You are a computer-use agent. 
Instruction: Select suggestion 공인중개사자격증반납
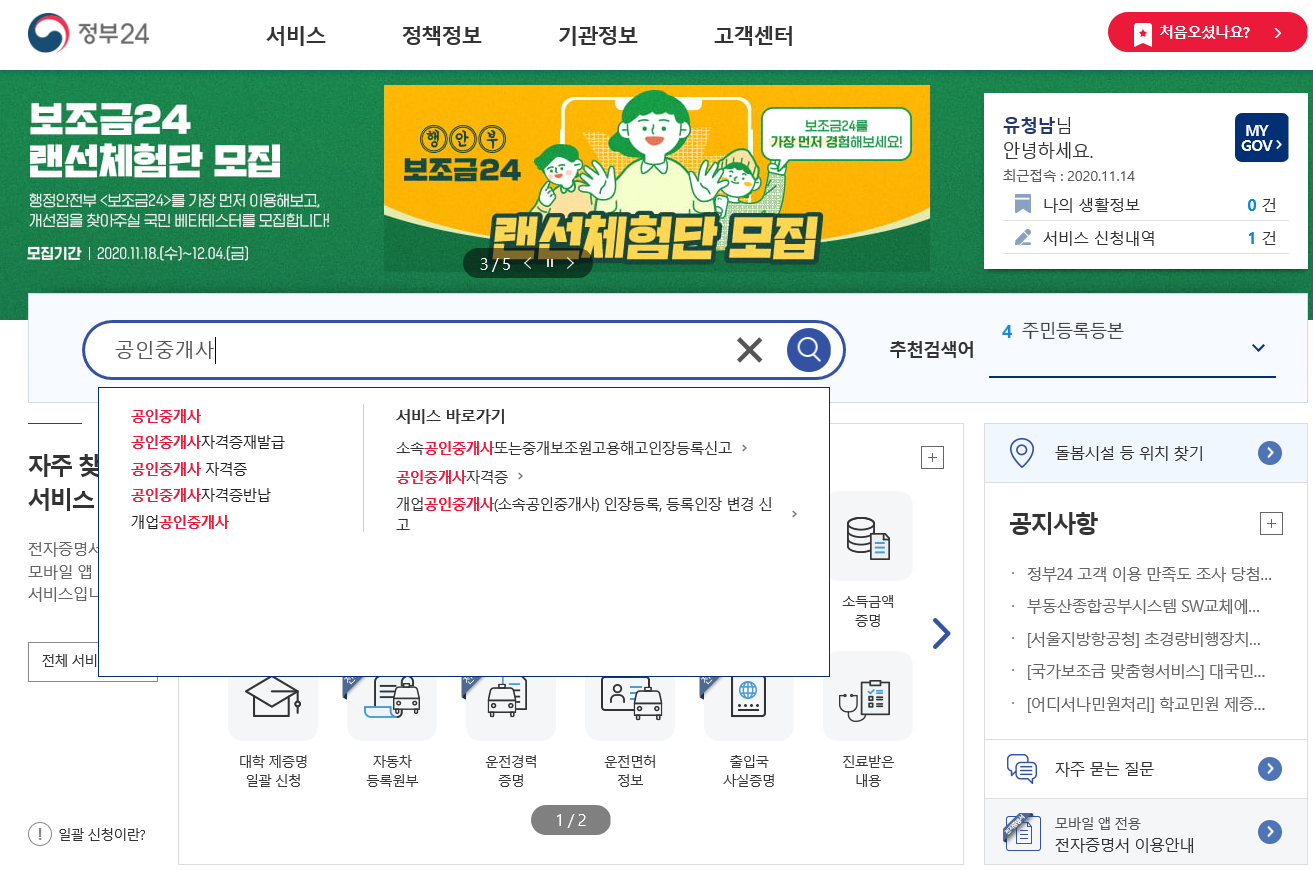pos(200,495)
